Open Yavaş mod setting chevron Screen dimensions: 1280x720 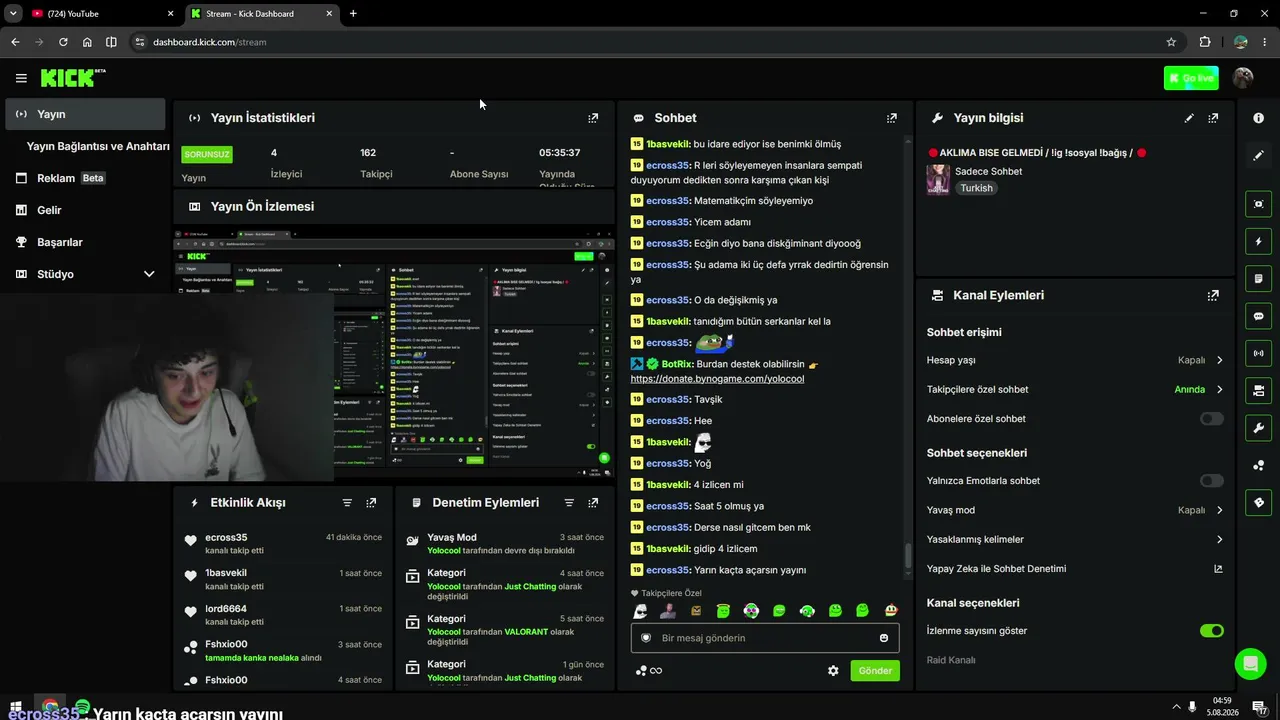1219,510
